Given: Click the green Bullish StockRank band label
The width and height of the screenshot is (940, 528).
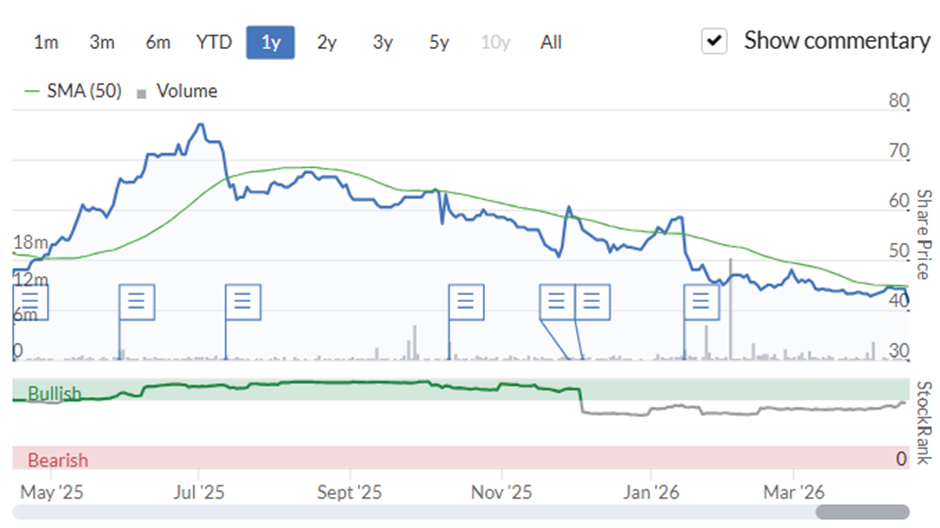Looking at the screenshot, I should click(x=55, y=393).
